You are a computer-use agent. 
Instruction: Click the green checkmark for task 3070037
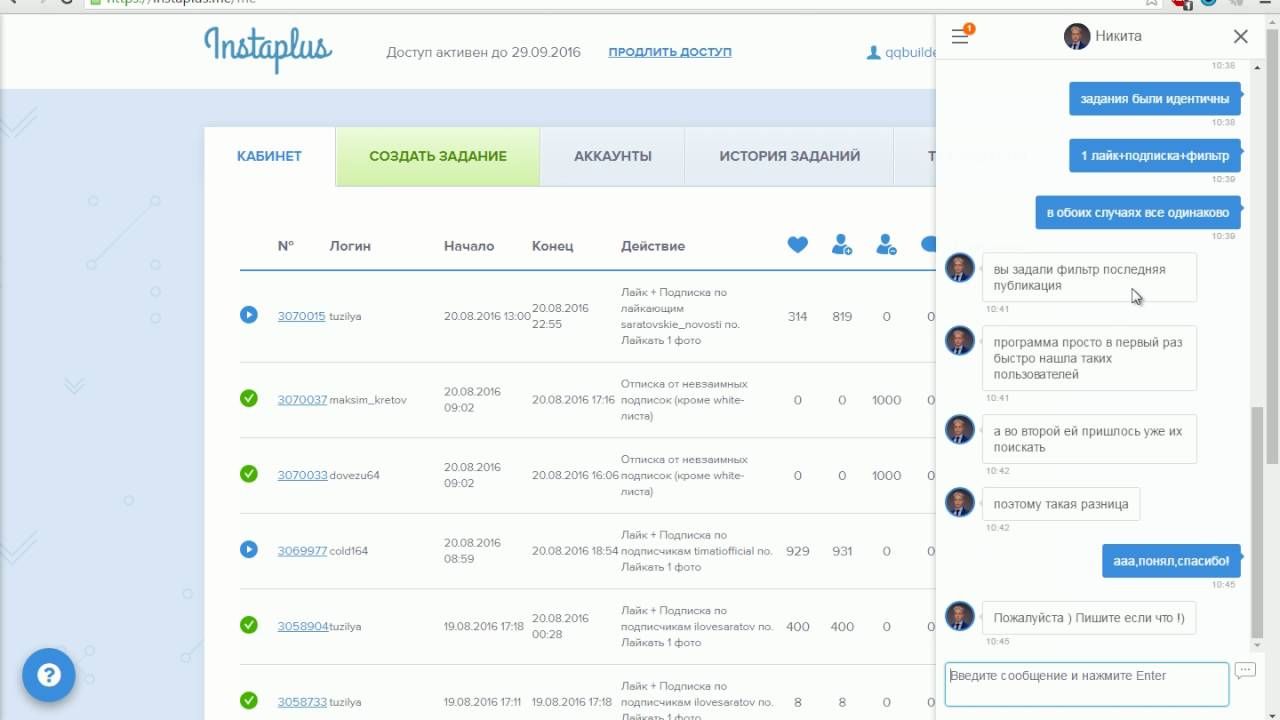tap(249, 399)
